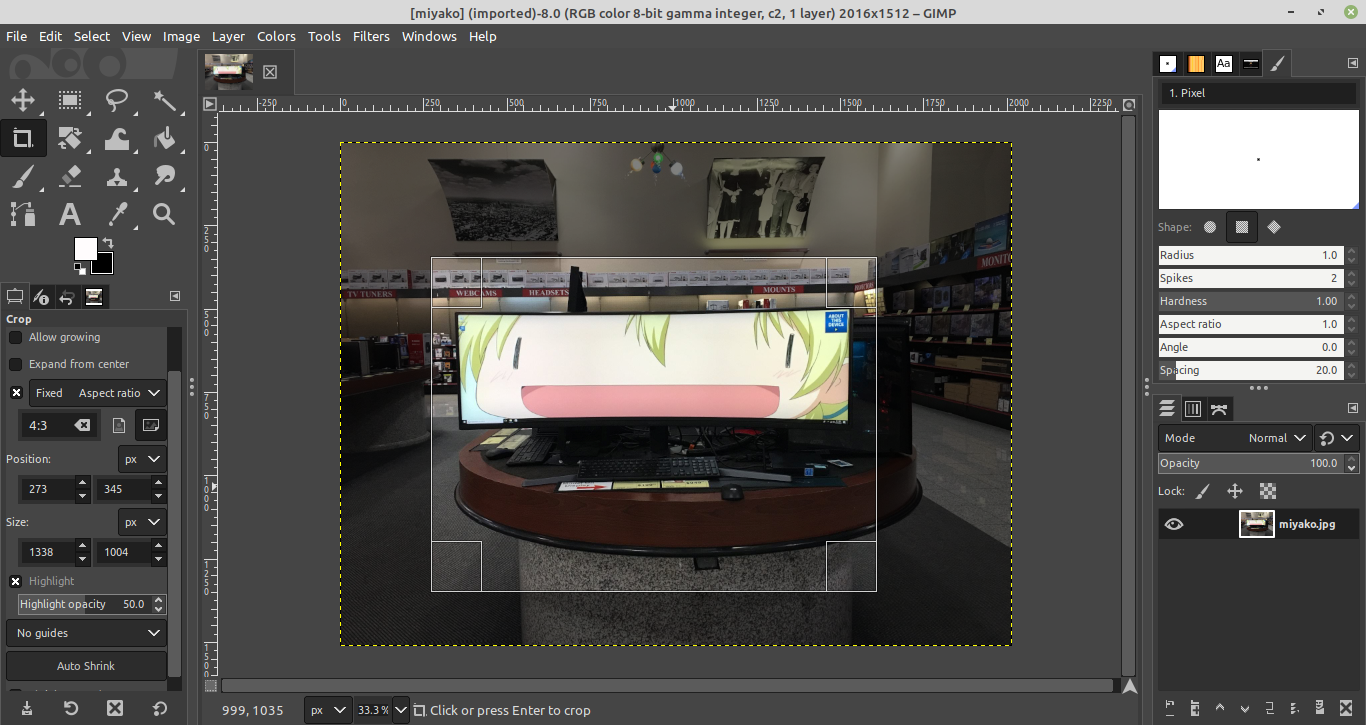
Task: Toggle visibility eye of miyako.jpg layer
Action: point(1174,524)
